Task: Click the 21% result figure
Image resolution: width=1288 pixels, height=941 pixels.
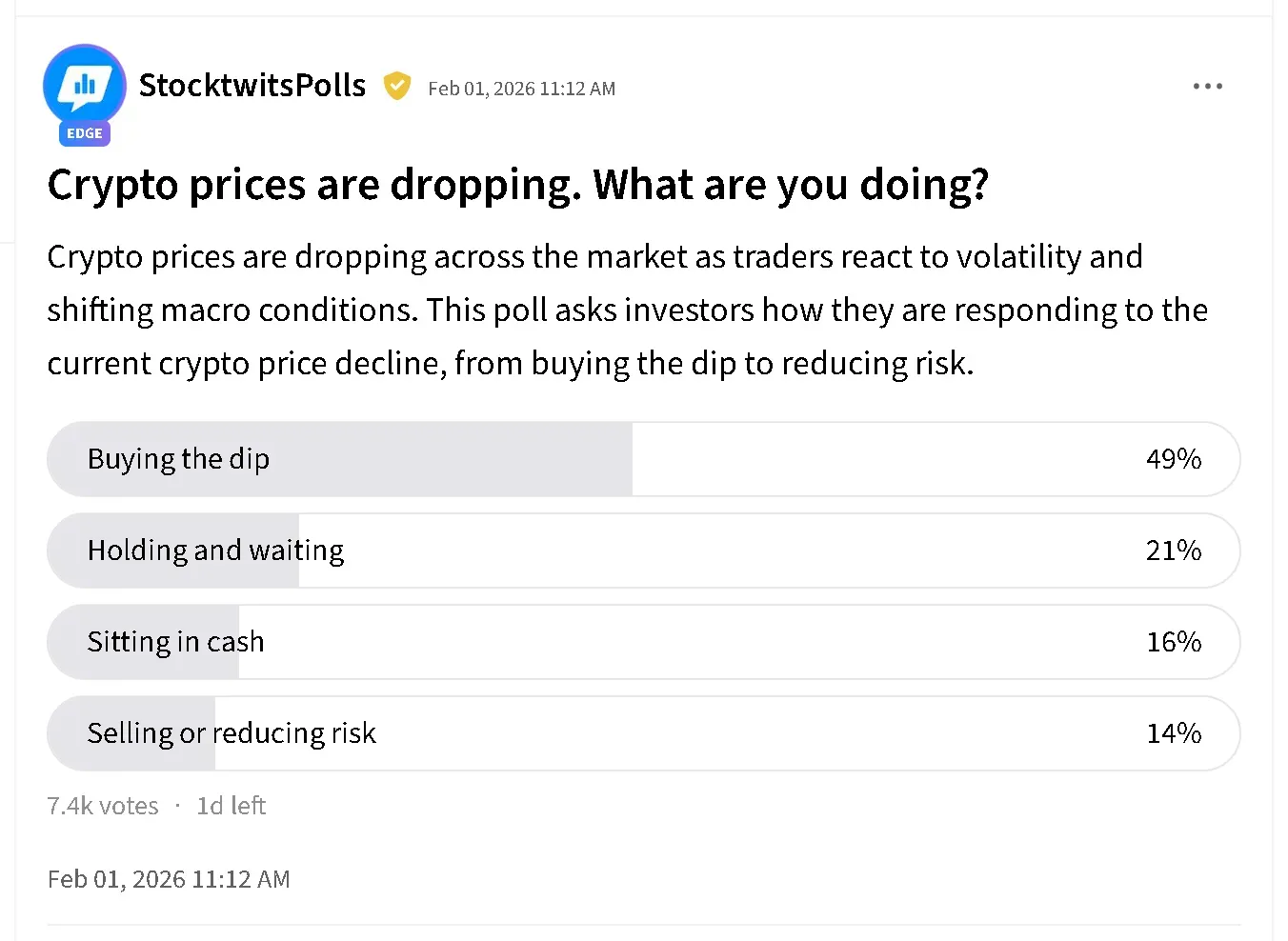Action: click(1173, 551)
